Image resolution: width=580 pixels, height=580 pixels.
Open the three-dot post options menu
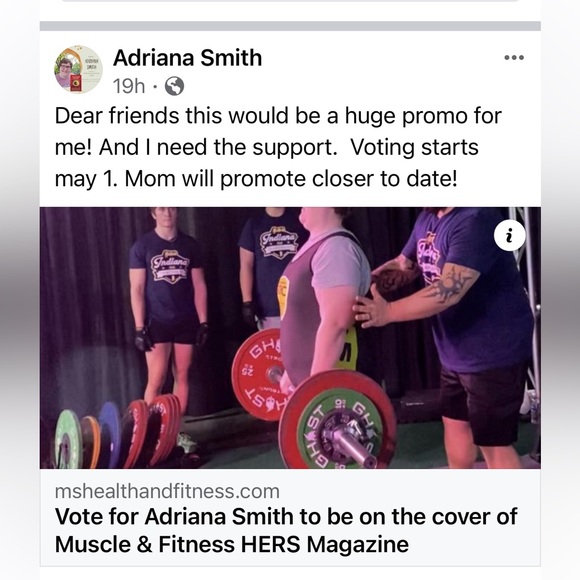pyautogui.click(x=514, y=57)
